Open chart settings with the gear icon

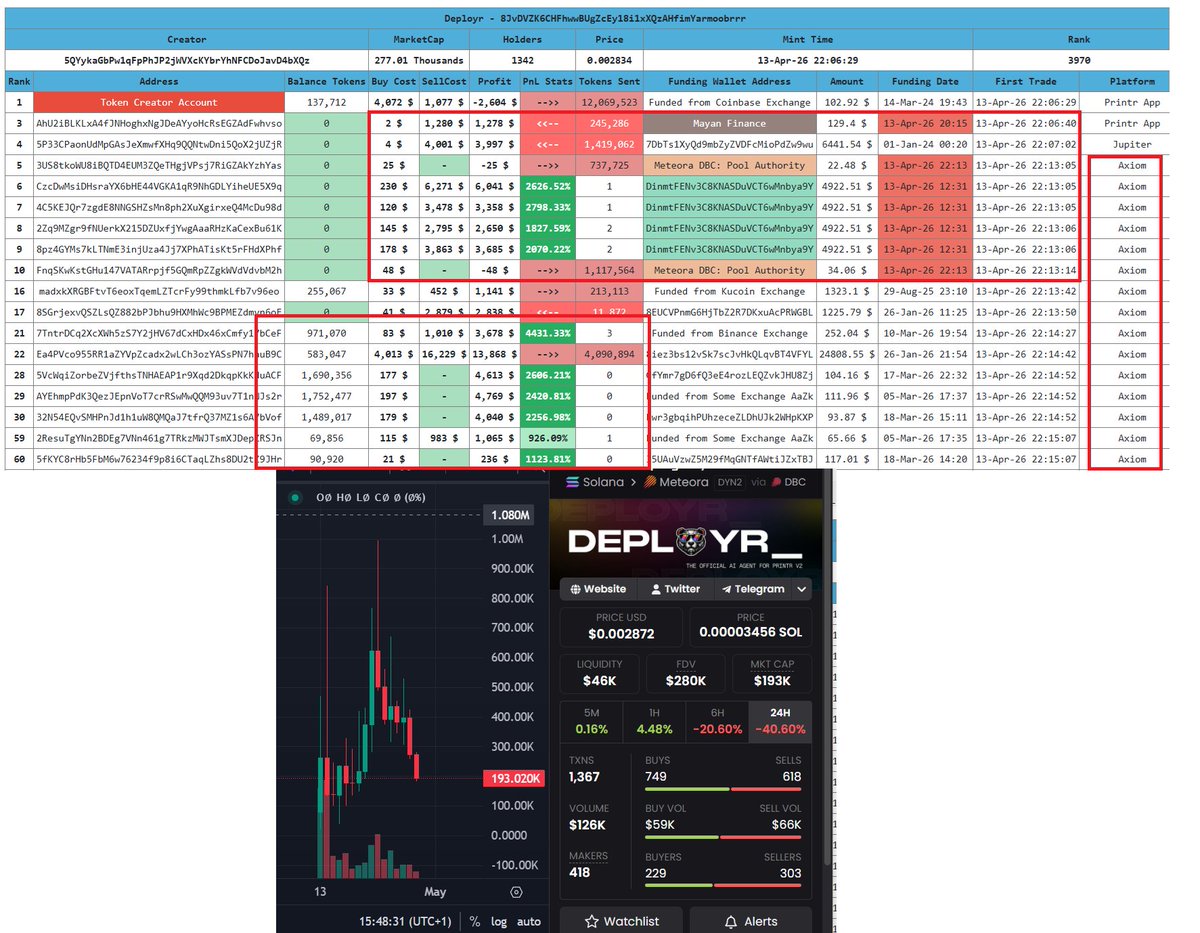pos(516,893)
